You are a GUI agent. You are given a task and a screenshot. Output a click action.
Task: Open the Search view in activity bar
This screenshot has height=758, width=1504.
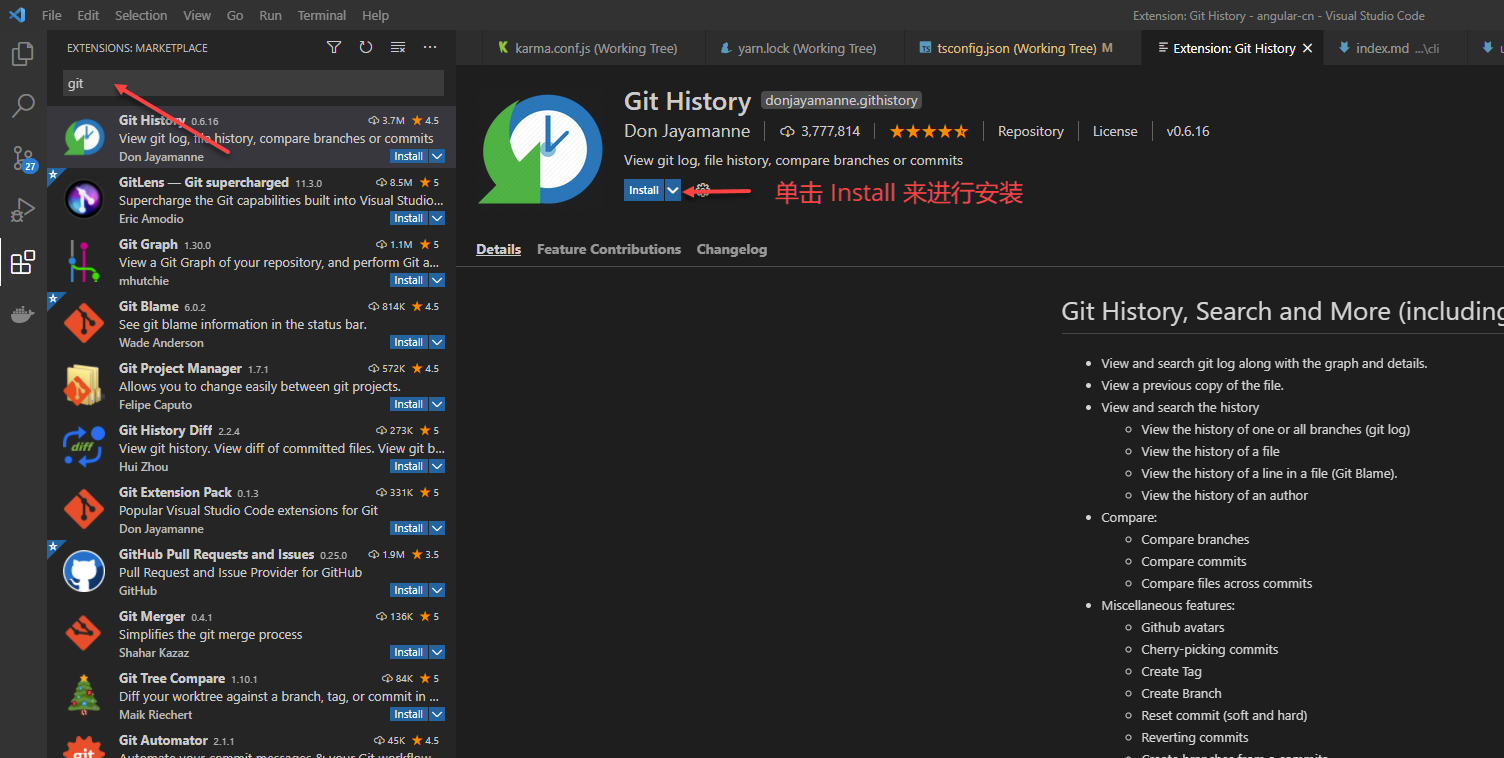22,105
